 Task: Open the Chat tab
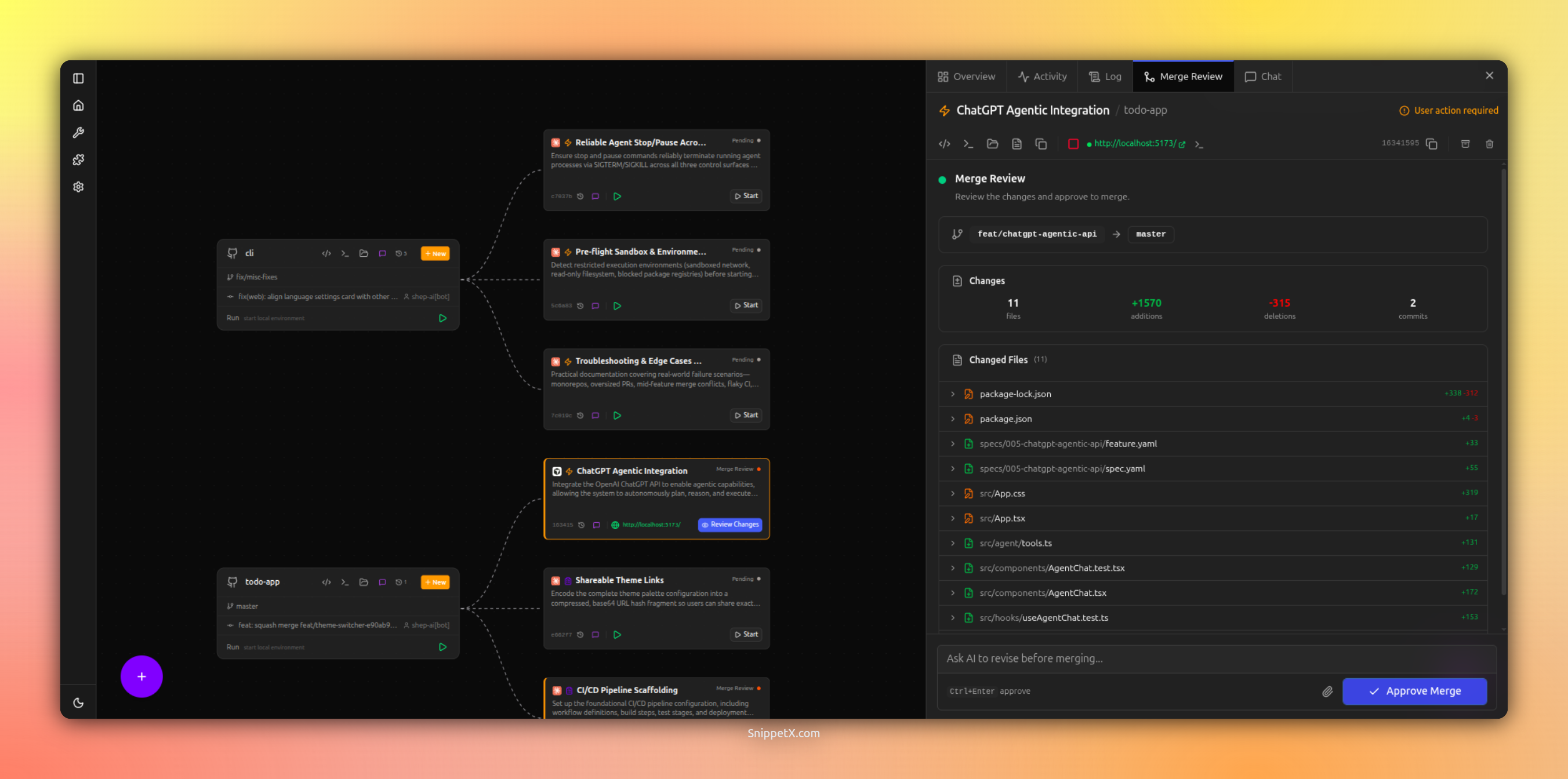(1262, 77)
